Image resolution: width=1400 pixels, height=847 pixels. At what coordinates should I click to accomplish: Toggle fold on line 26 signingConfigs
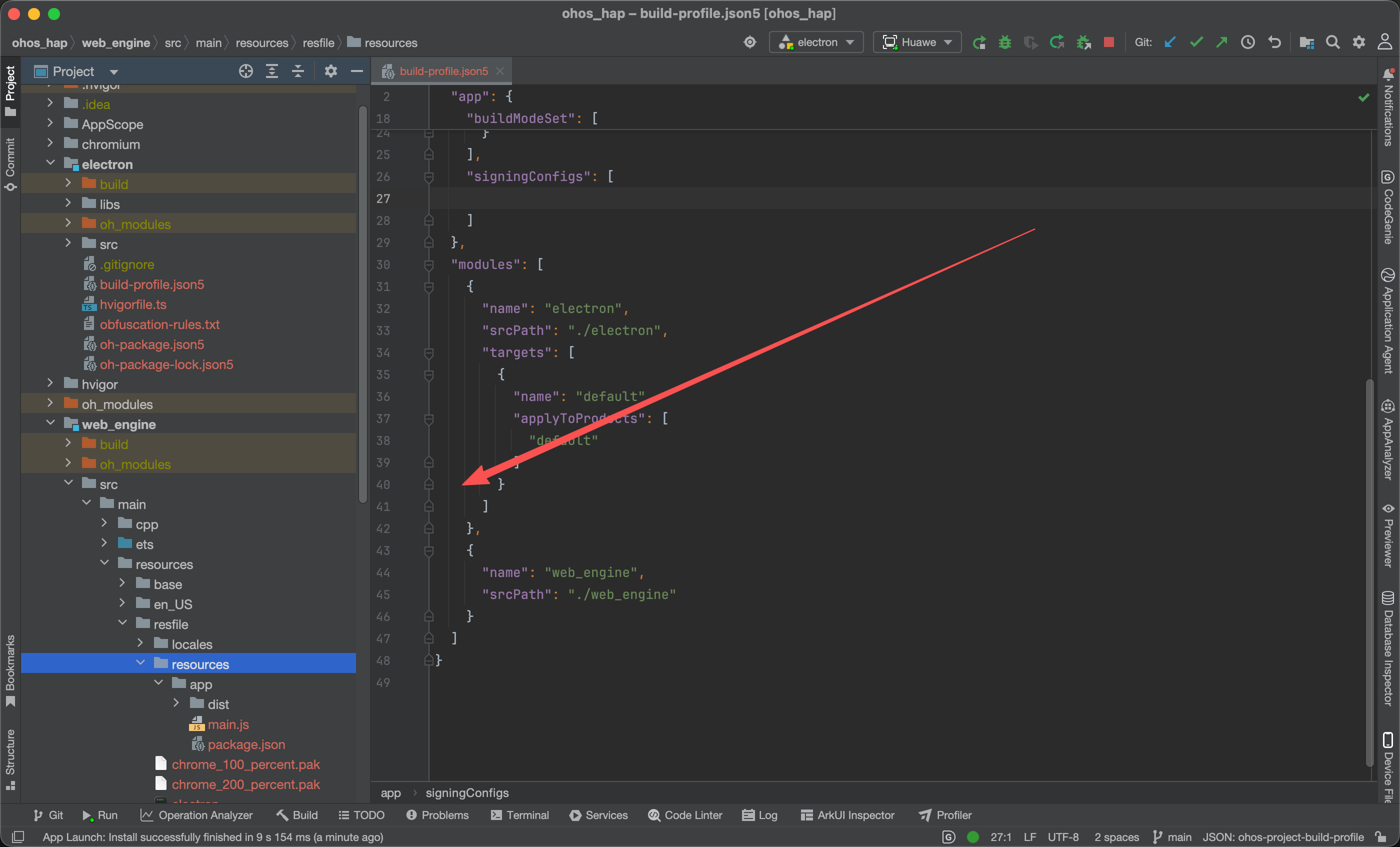pos(429,176)
